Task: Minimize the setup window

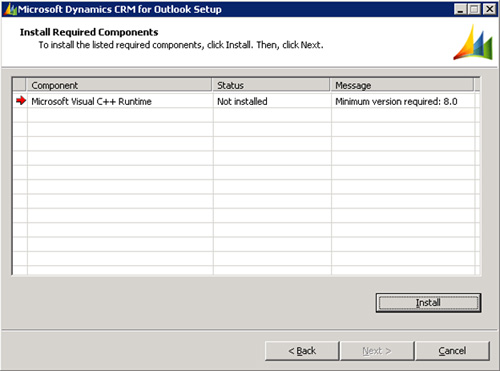Action: click(460, 9)
